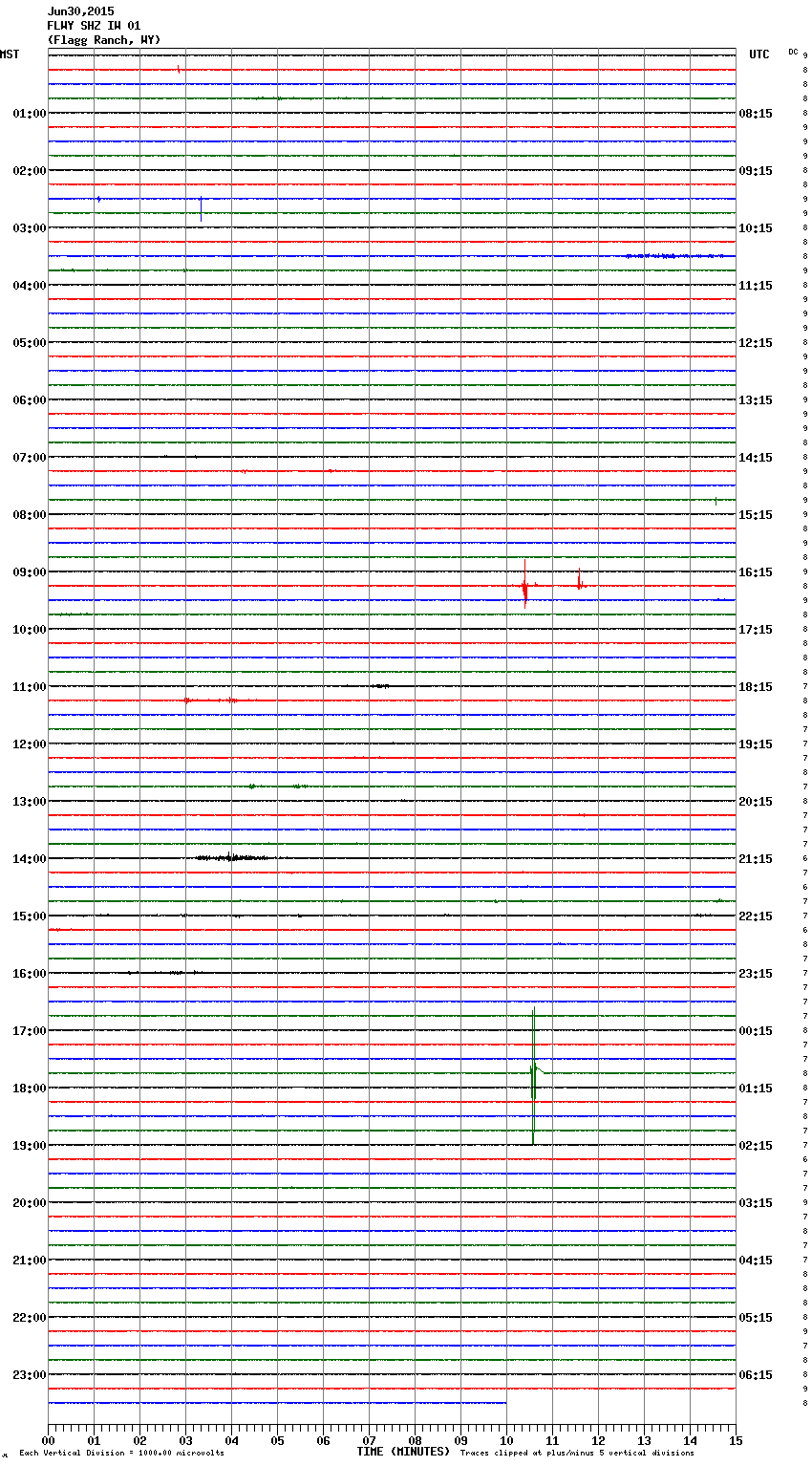Image resolution: width=812 pixels, height=1466 pixels.
Task: Click the tall green spike on the 17:45 trace
Action: click(533, 1075)
